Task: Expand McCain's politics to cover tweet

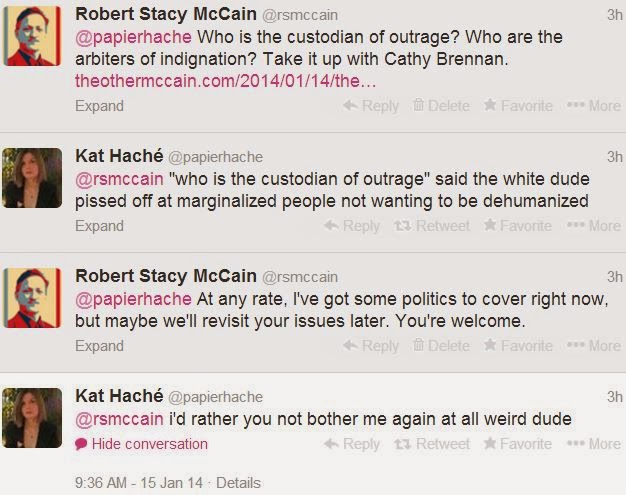Action: pyautogui.click(x=99, y=346)
